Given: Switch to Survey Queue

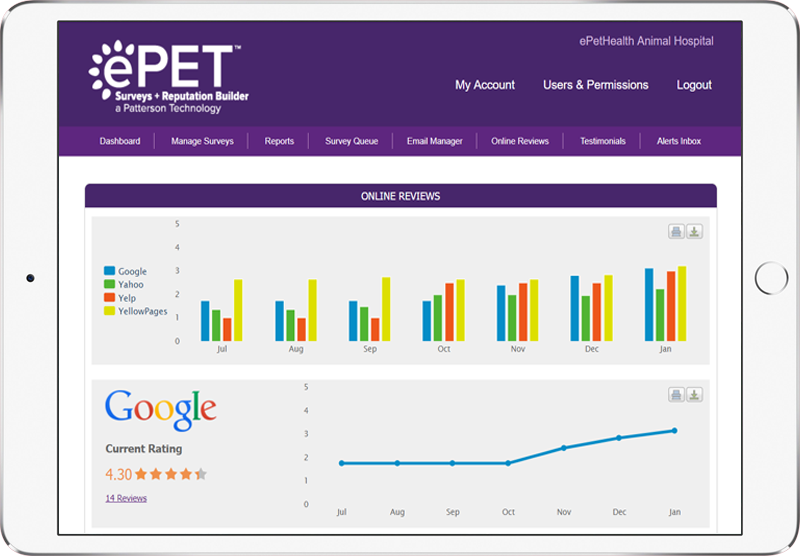Looking at the screenshot, I should click(x=352, y=141).
